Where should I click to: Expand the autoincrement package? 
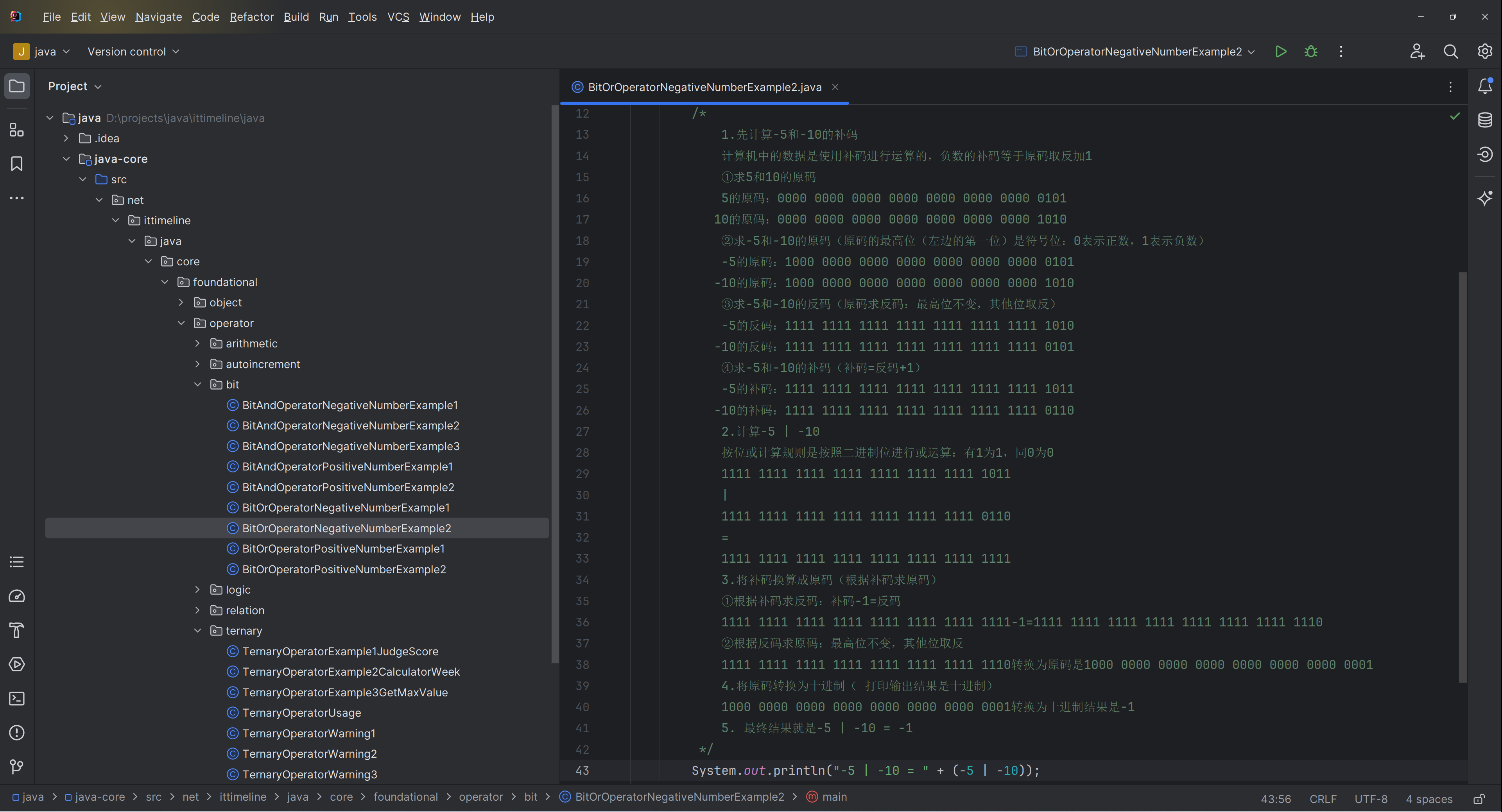tap(197, 364)
